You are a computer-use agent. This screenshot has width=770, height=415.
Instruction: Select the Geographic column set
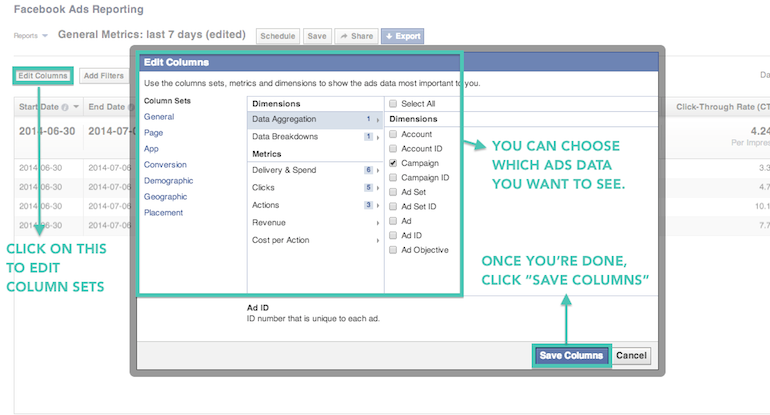pos(165,196)
